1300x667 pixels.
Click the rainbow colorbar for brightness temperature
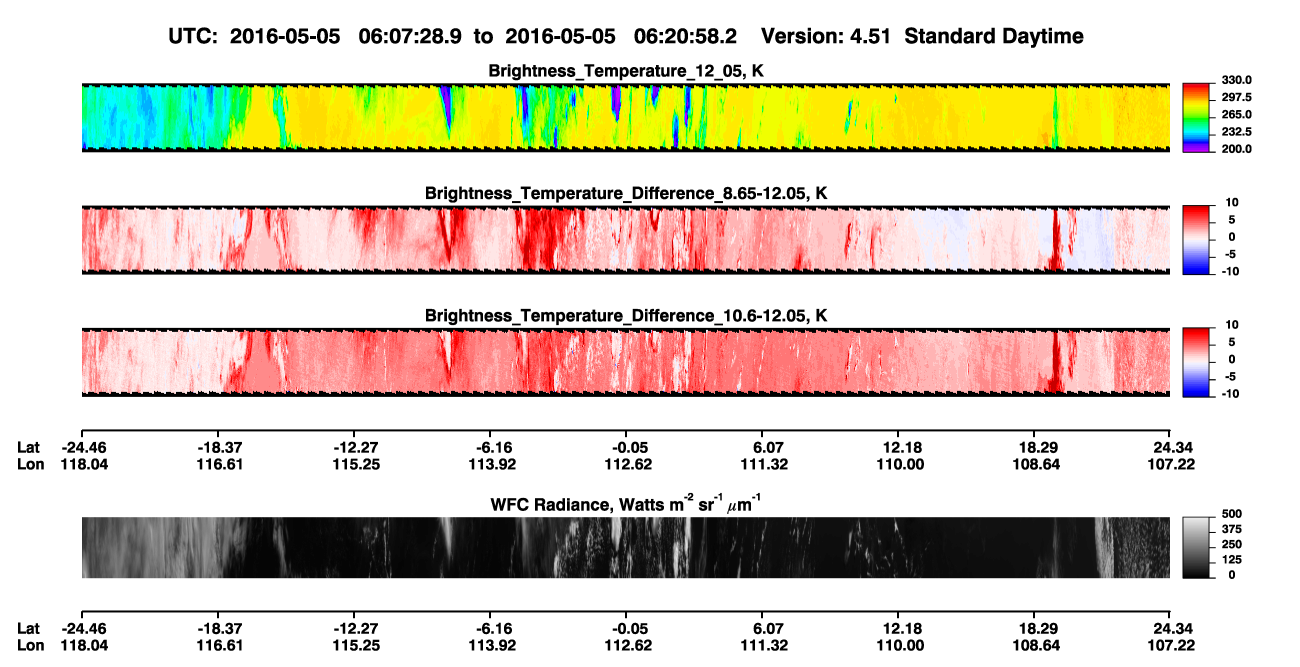[1198, 117]
